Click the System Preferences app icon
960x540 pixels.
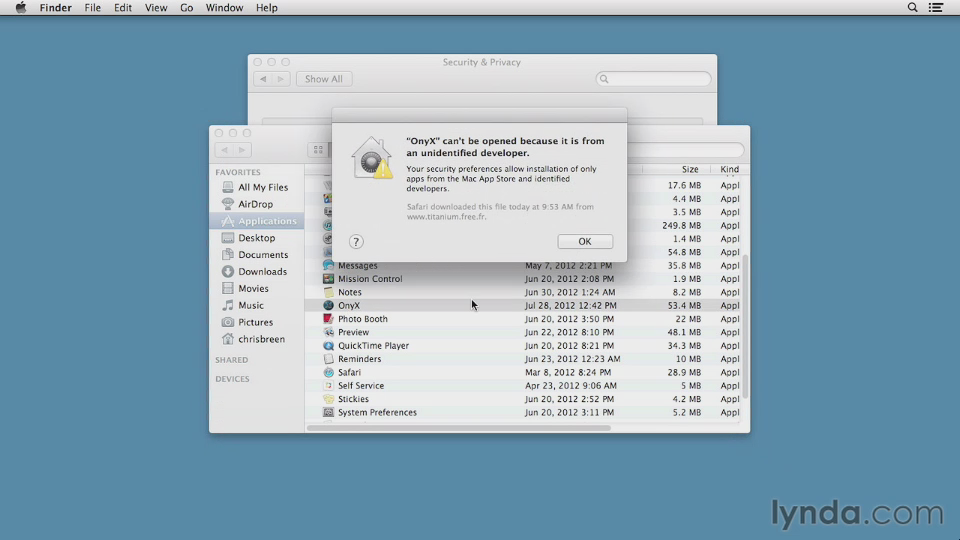[x=329, y=412]
